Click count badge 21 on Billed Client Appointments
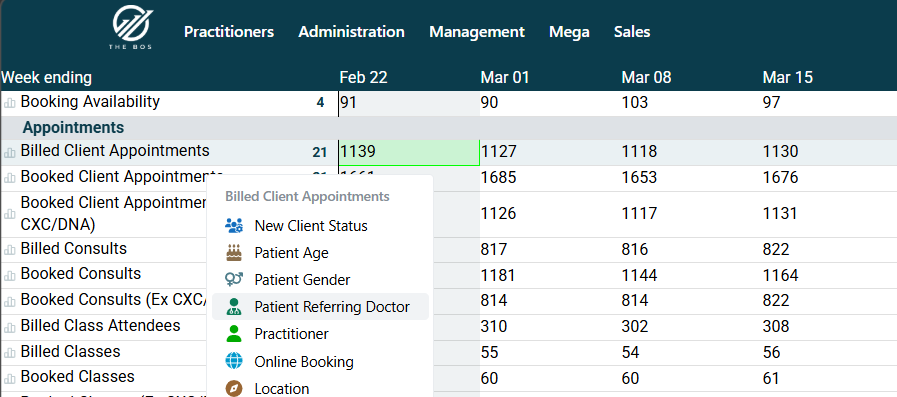Screen dimensions: 897x397 [x=320, y=152]
